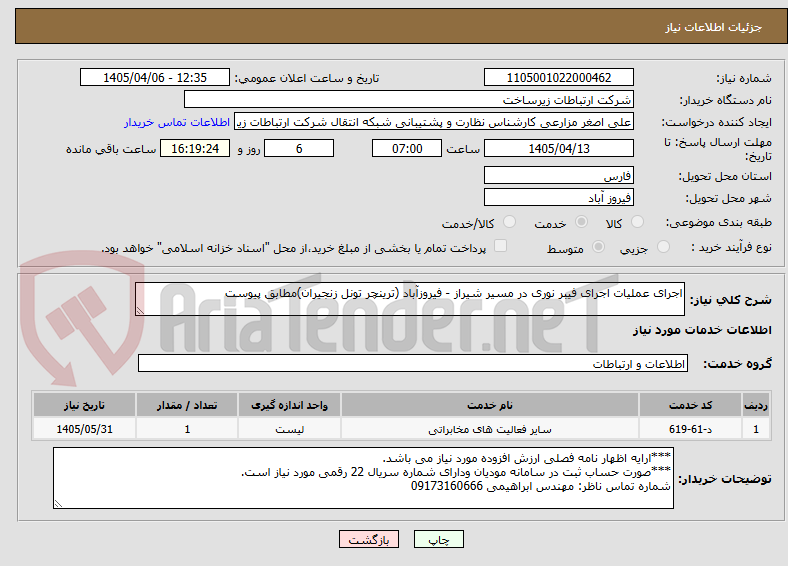Screen dimensions: 788x566
Task: Click the buyer name field شرکت ارتباطات زیرساخت
Action: (409, 100)
